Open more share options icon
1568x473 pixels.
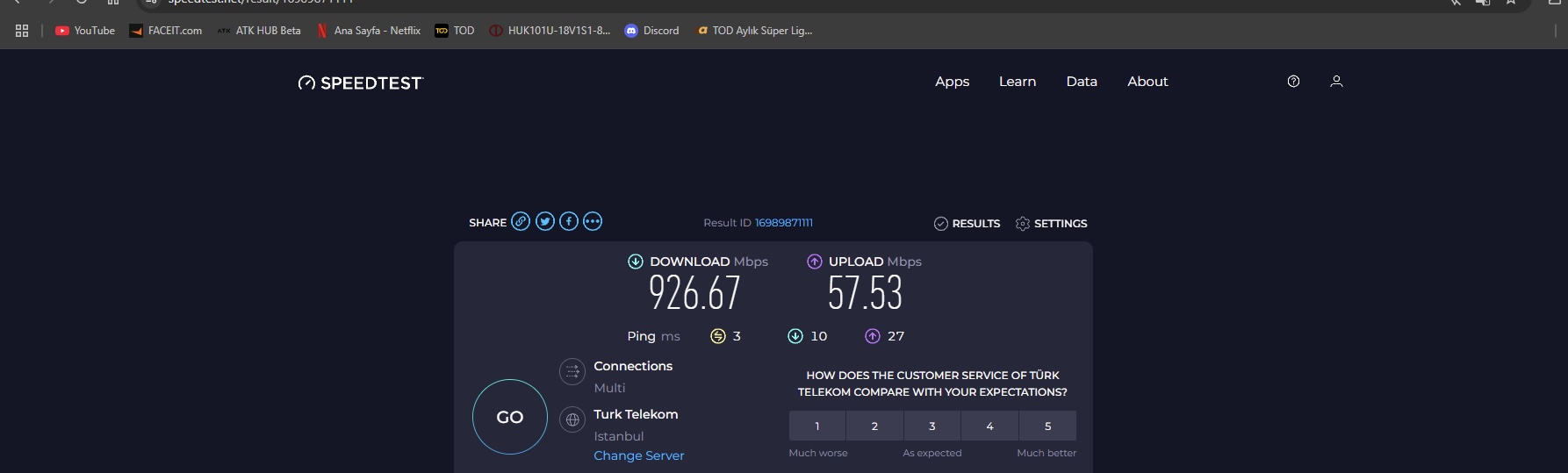coord(593,221)
